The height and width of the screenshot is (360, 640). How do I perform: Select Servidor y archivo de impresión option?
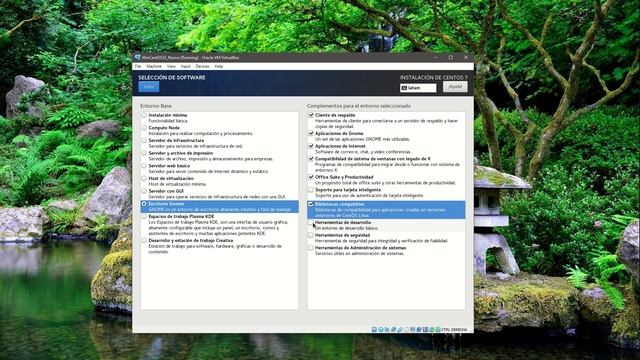144,153
